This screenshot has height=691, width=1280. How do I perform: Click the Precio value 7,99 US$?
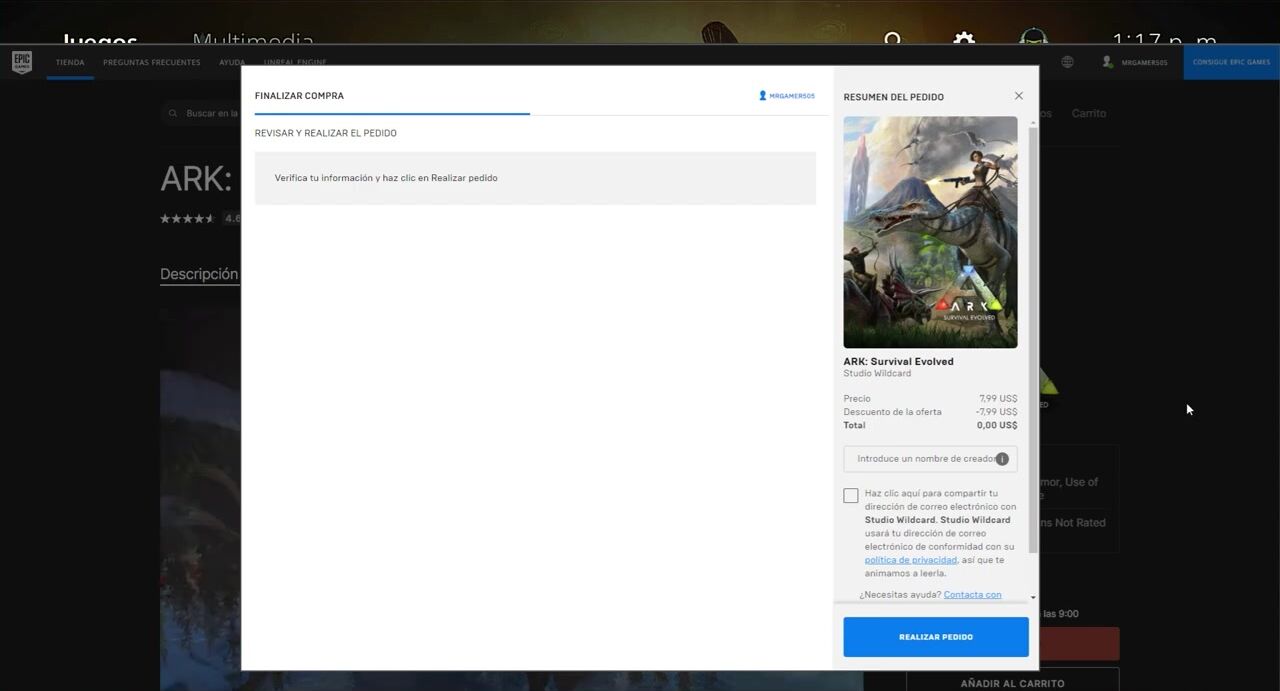tap(998, 398)
